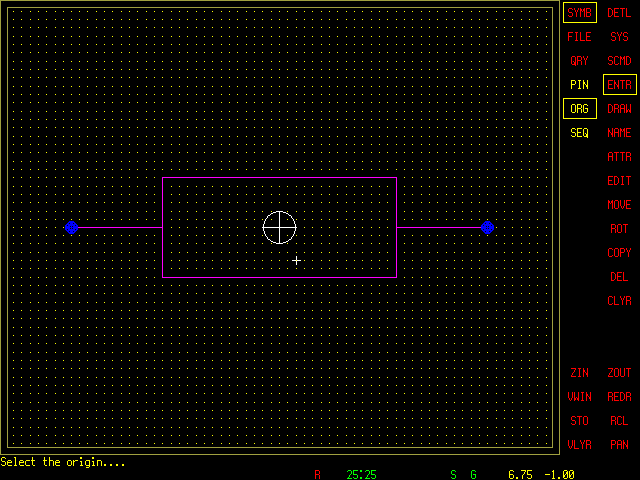
Task: Activate the DRAW command
Action: (619, 109)
